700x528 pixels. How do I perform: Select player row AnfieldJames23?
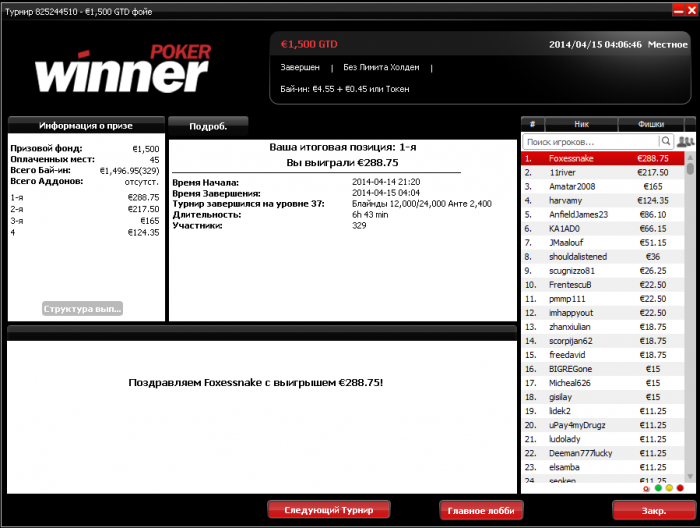tap(603, 215)
